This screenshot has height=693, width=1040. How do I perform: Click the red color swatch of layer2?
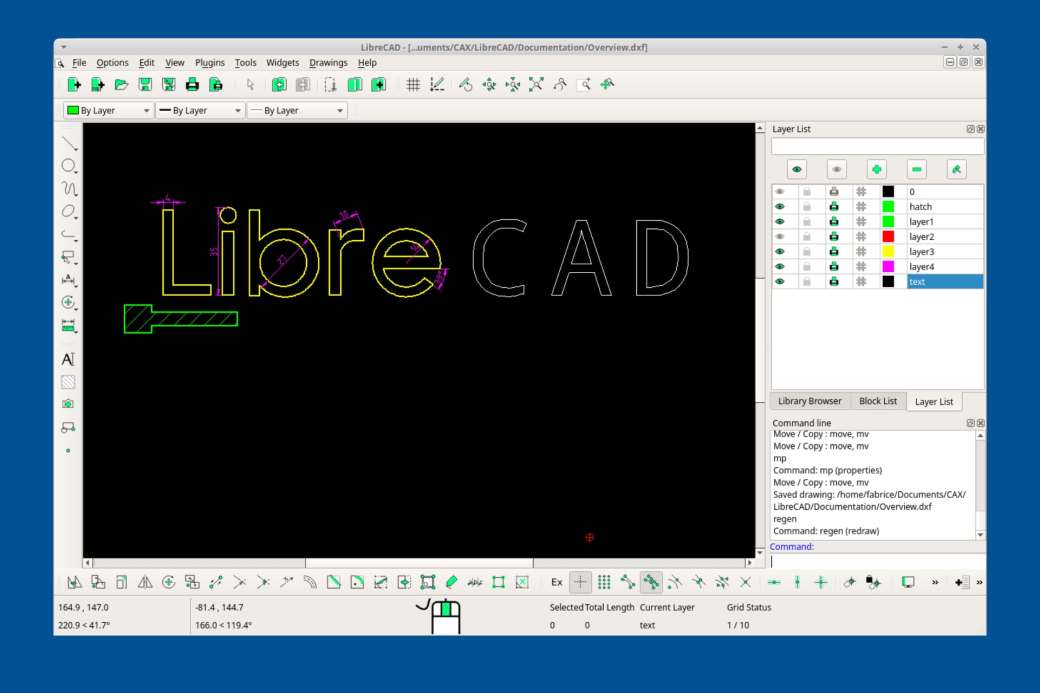(x=888, y=237)
